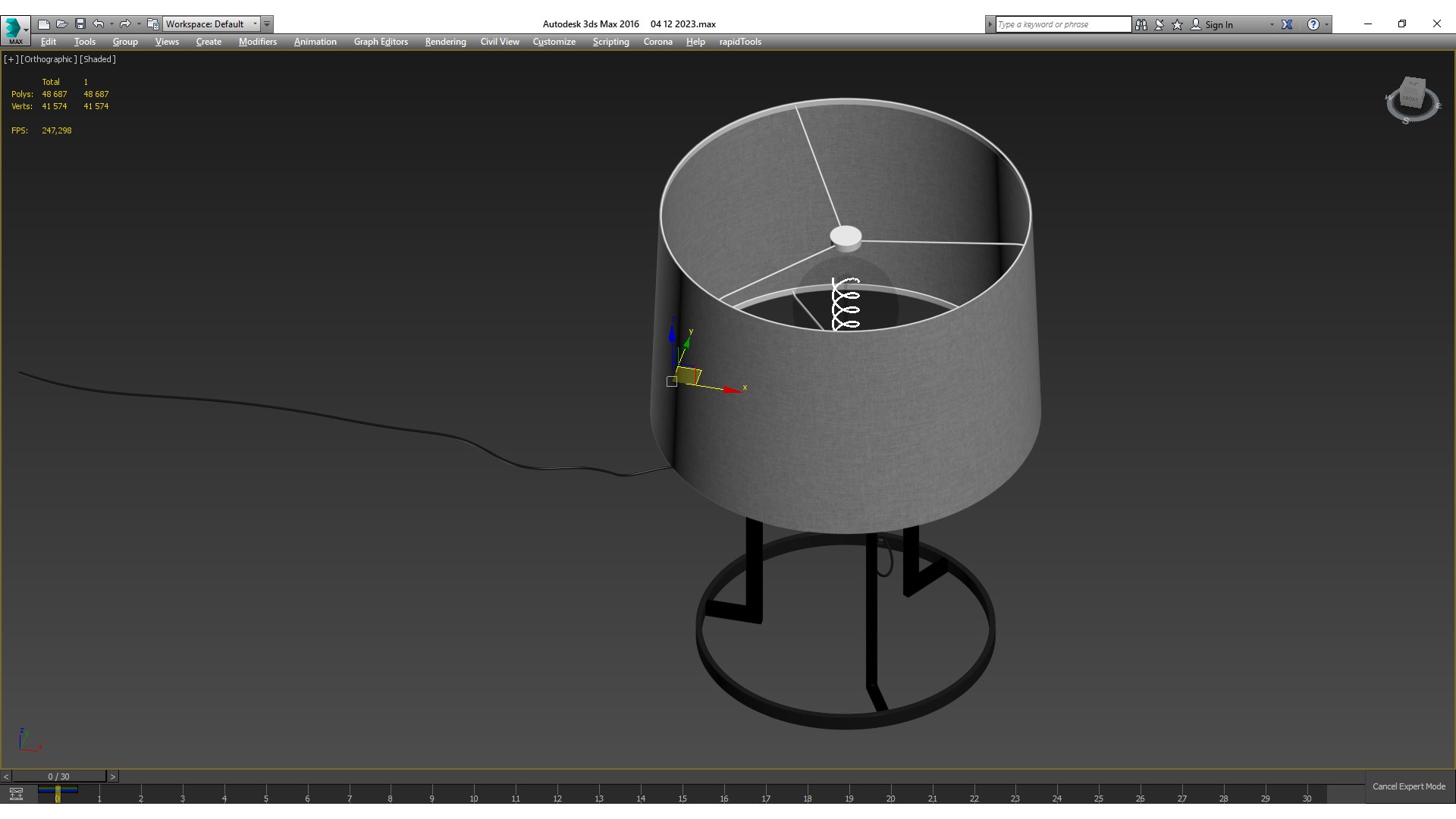
Task: Click the Redo arrow icon
Action: pyautogui.click(x=125, y=24)
